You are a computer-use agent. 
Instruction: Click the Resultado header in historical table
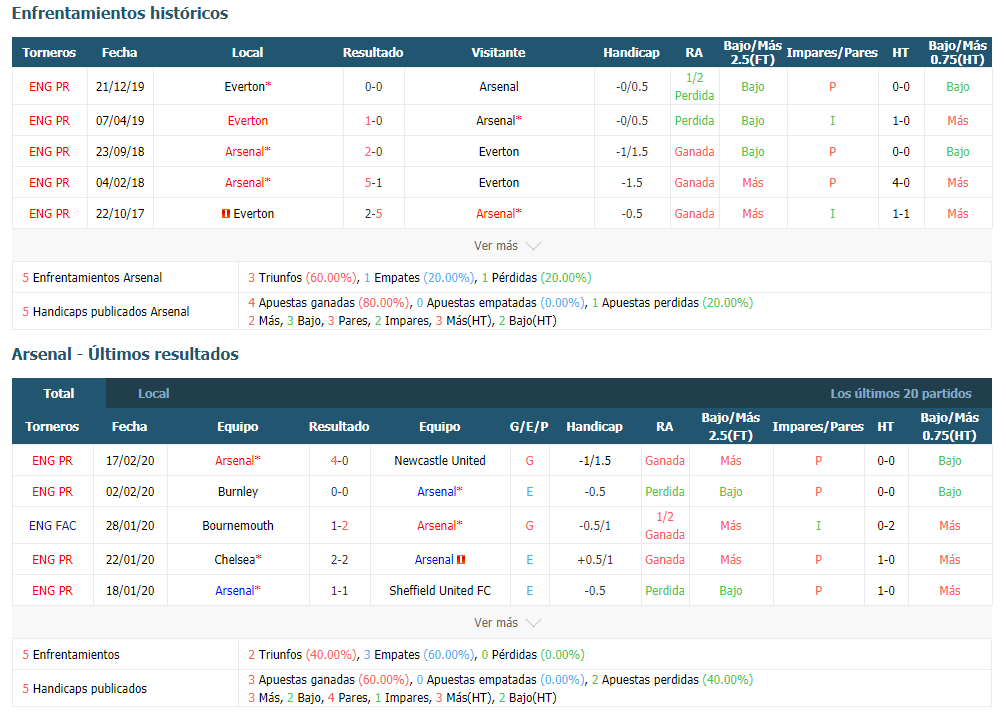point(373,53)
